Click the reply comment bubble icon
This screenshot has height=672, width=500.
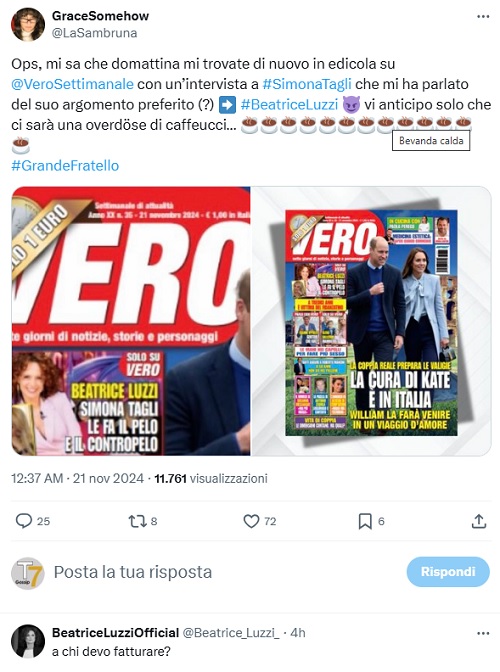(24, 521)
